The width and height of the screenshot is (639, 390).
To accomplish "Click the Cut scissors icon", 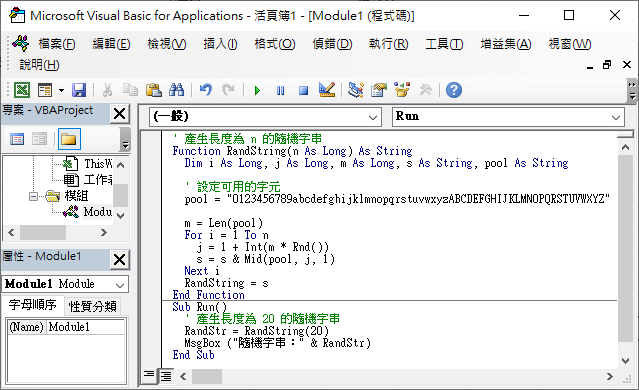I will pos(107,90).
